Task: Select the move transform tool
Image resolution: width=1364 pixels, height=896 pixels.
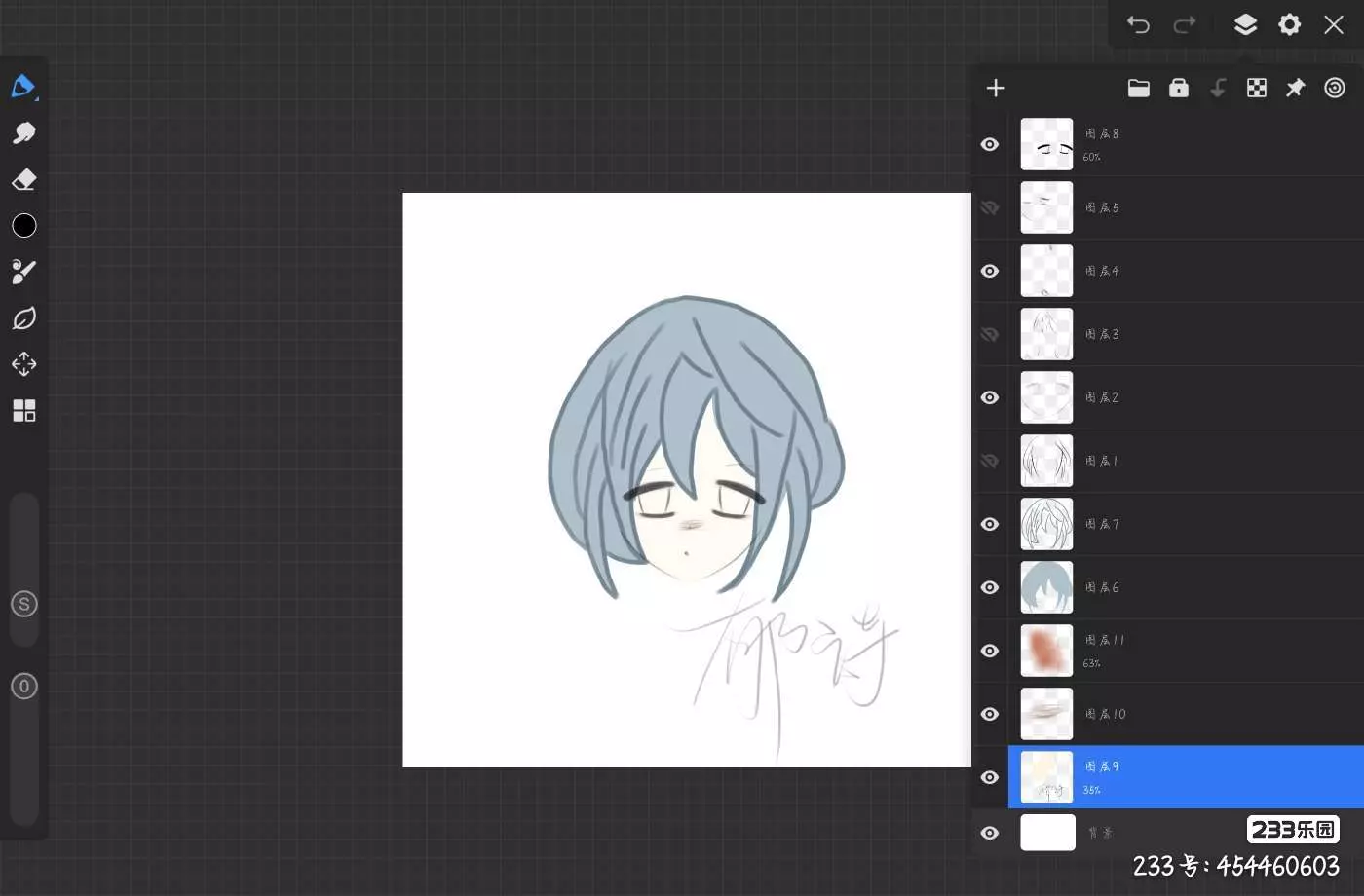Action: pyautogui.click(x=23, y=364)
